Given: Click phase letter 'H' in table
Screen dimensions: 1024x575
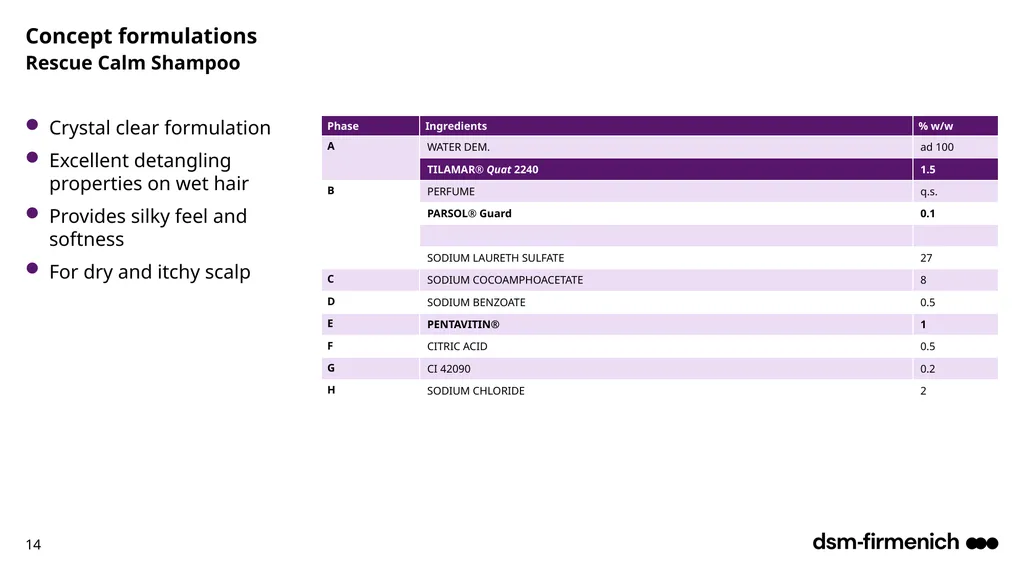Looking at the screenshot, I should [331, 390].
